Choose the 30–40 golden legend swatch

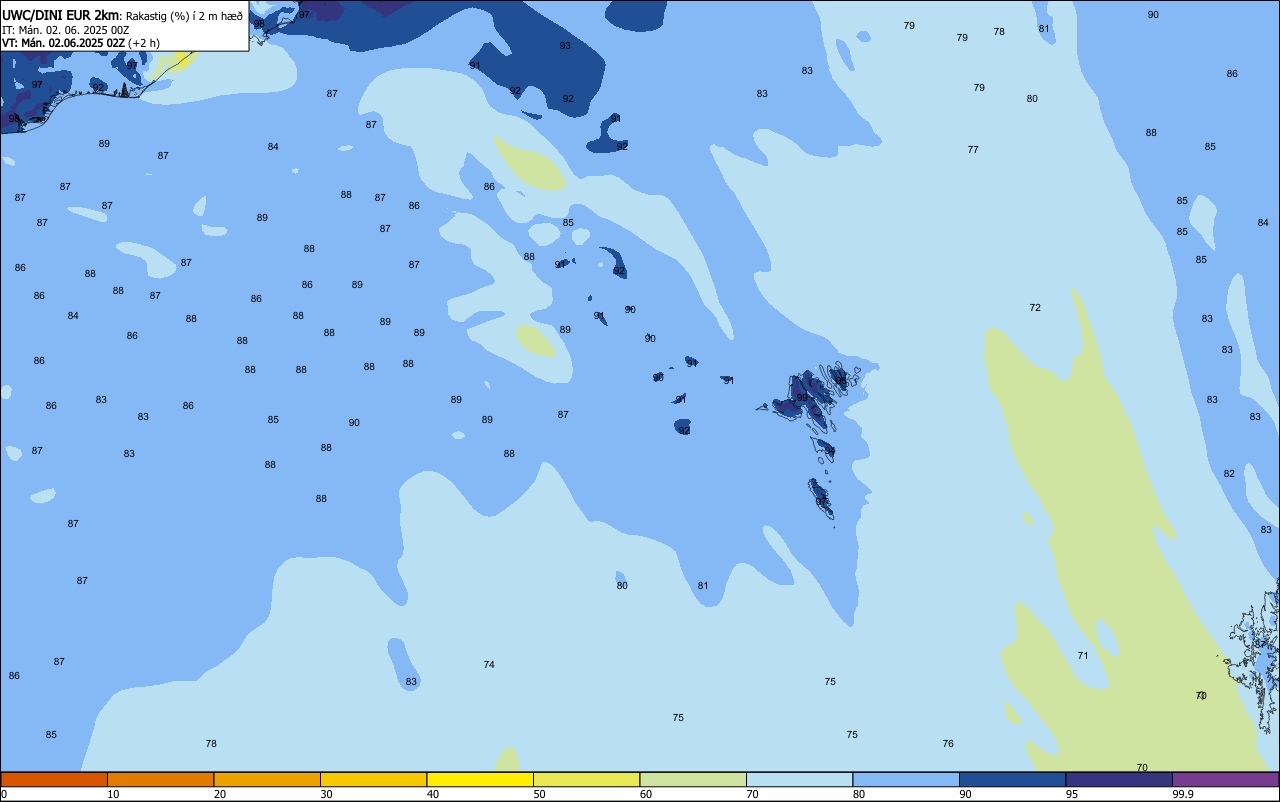(373, 779)
